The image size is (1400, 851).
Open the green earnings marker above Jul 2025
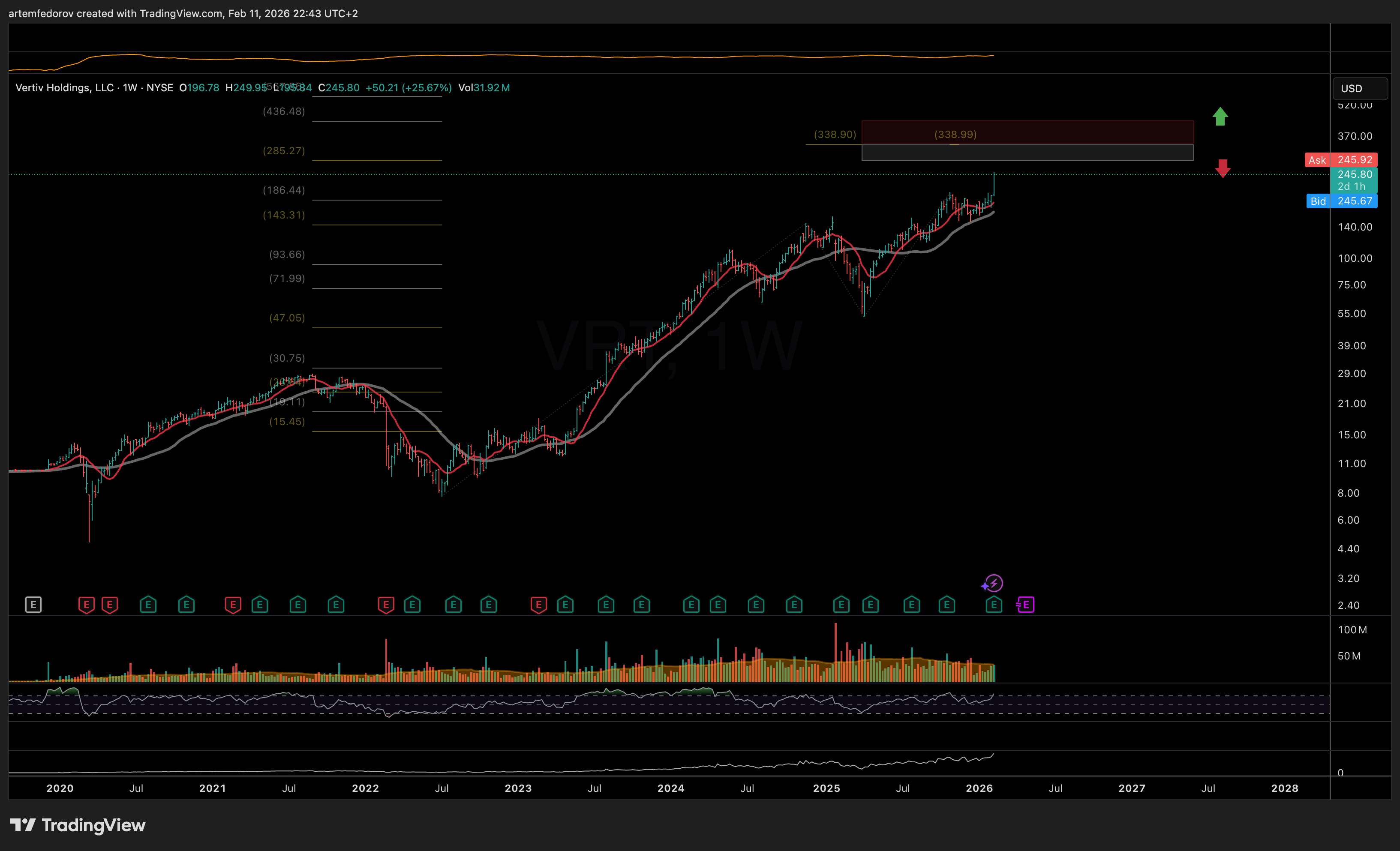tap(912, 605)
